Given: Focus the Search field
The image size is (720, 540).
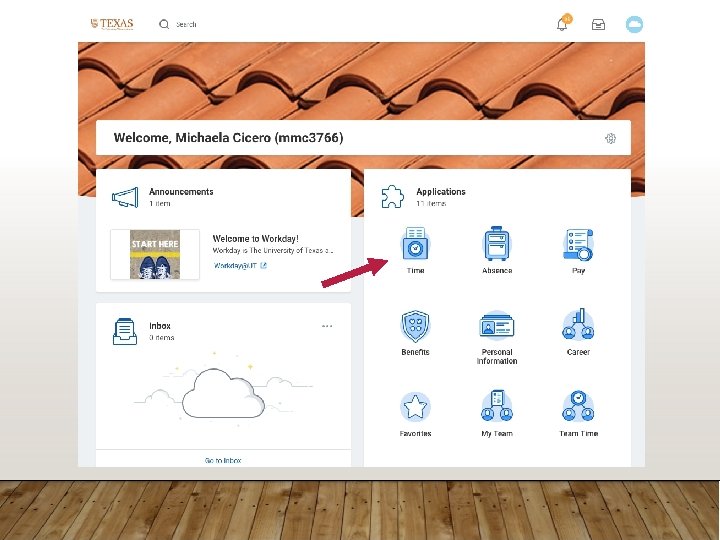Looking at the screenshot, I should click(x=186, y=24).
